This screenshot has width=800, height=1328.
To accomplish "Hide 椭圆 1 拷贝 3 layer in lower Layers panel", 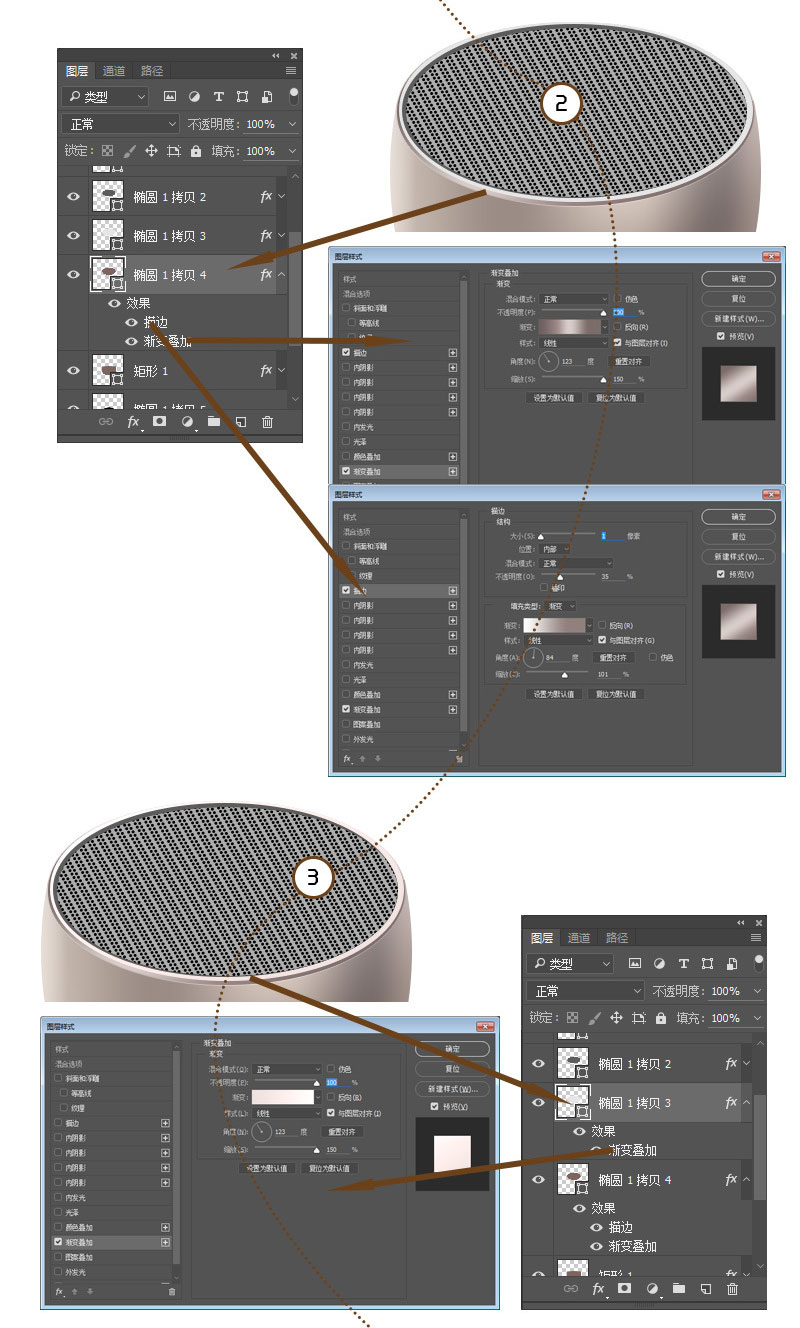I will pos(539,1102).
